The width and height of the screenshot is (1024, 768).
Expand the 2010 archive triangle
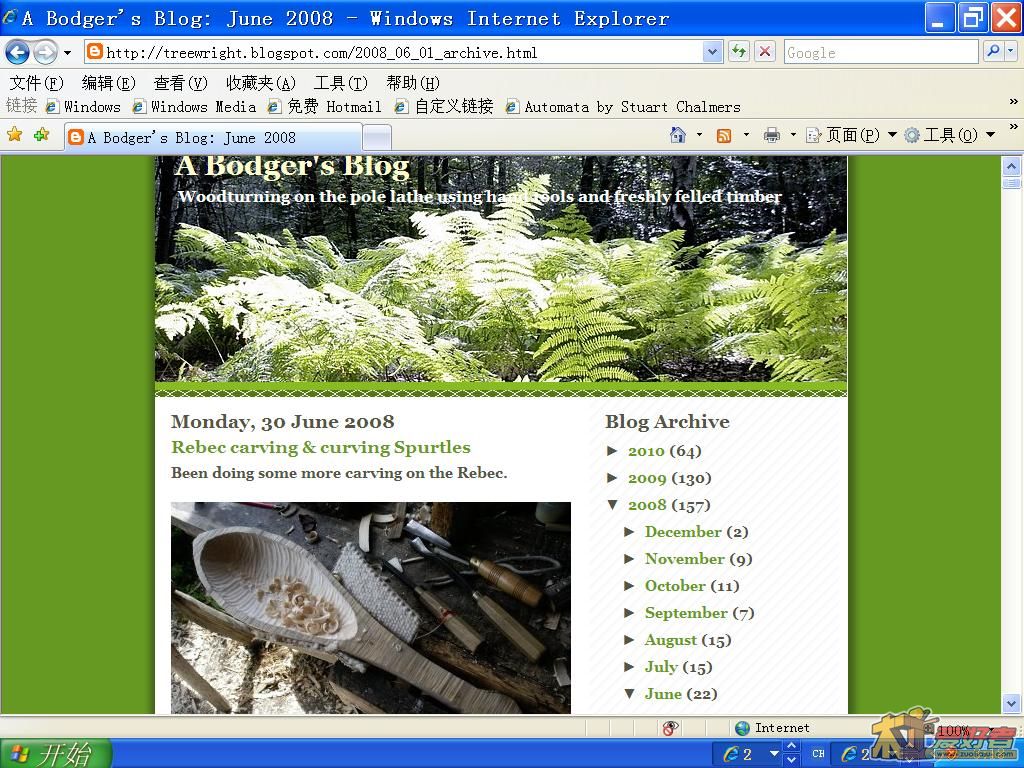[x=613, y=451]
